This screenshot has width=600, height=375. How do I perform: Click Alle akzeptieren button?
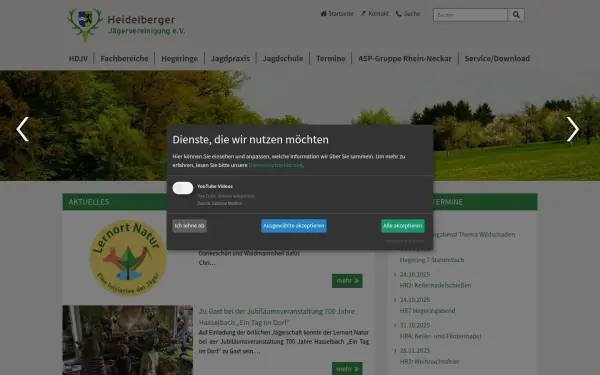coord(403,226)
